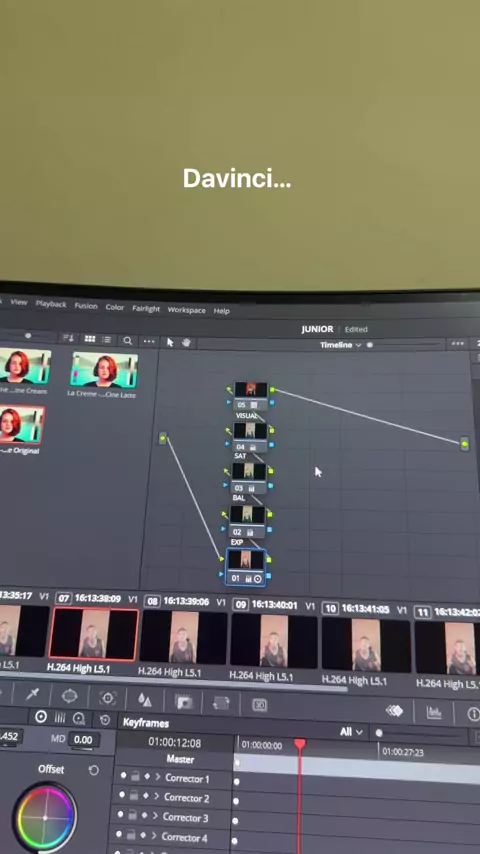Reset the Offset color wheel
480x854 pixels.
click(94, 770)
